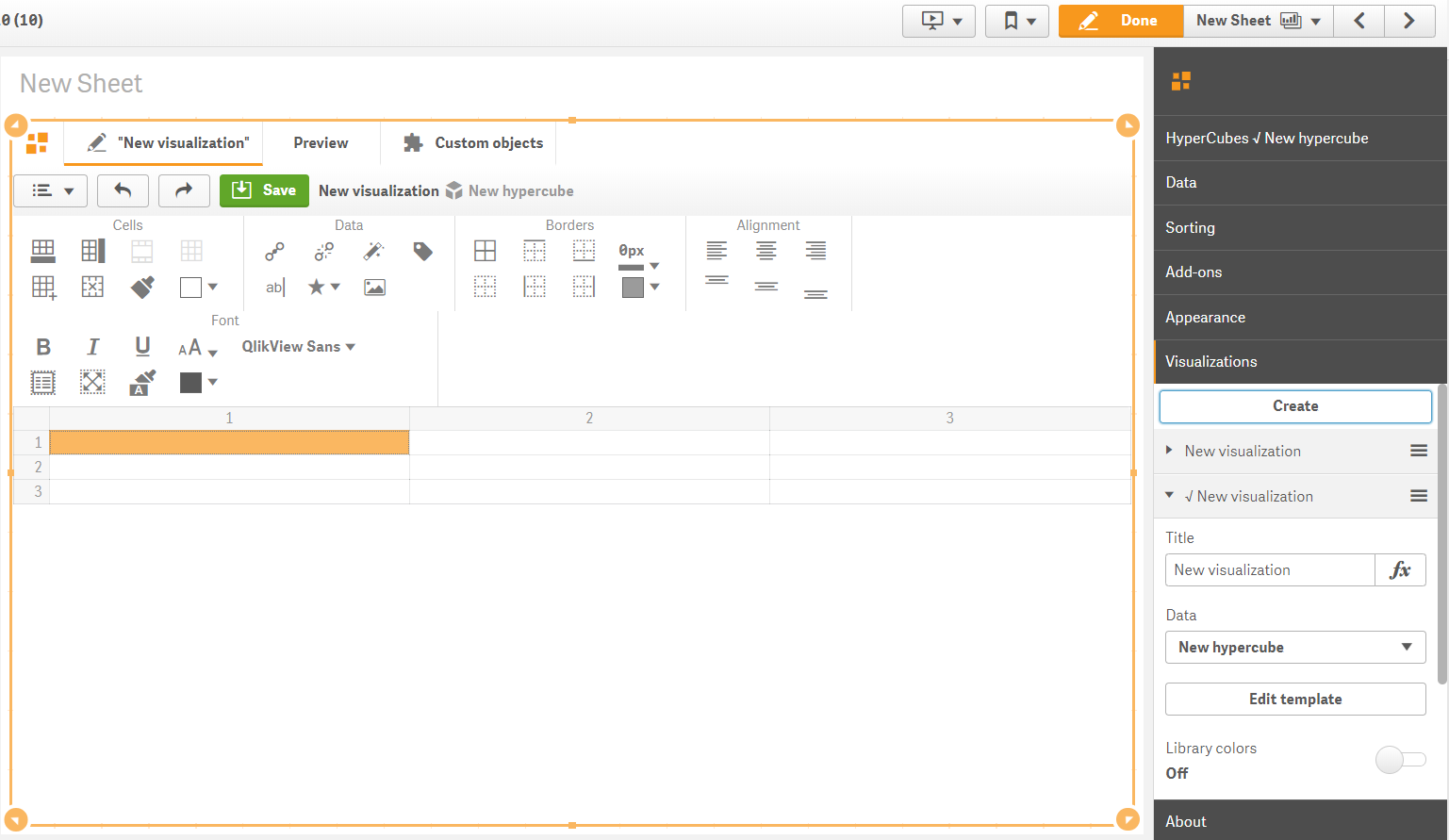Screen dimensions: 1449x840
Task: Align text center horizontally
Action: click(766, 251)
